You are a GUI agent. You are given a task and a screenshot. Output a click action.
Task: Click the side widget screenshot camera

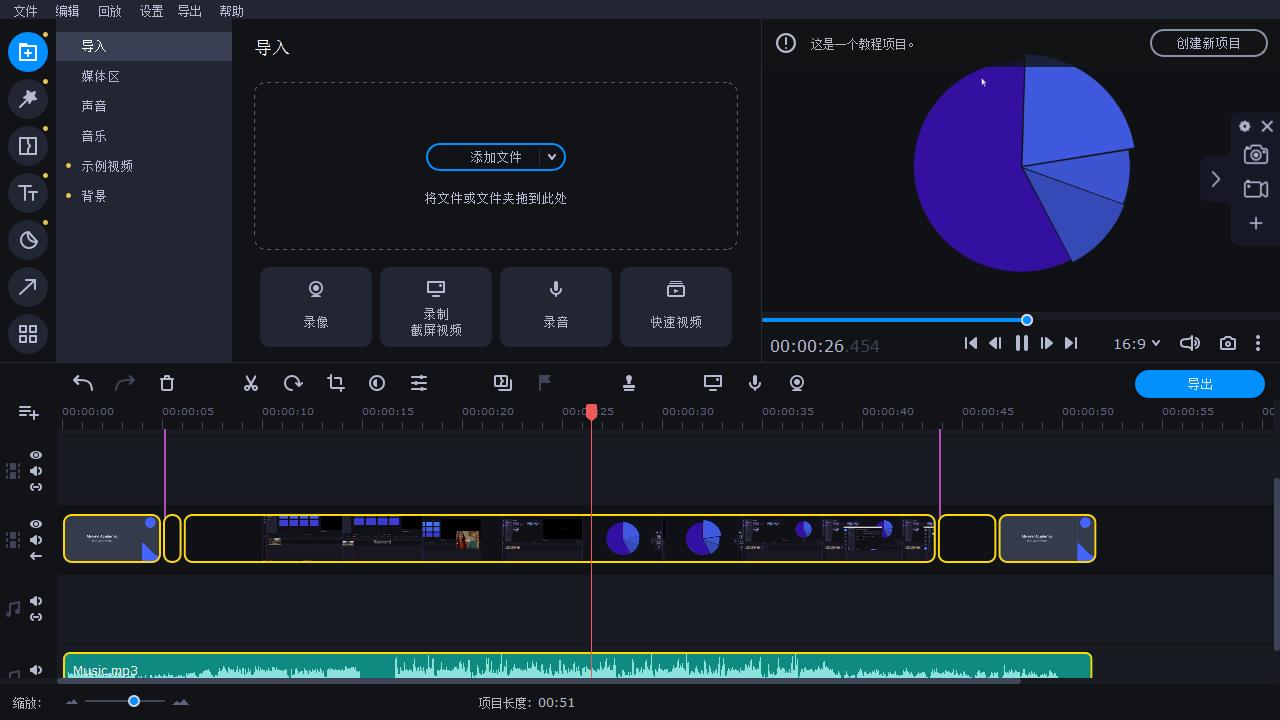pyautogui.click(x=1256, y=155)
